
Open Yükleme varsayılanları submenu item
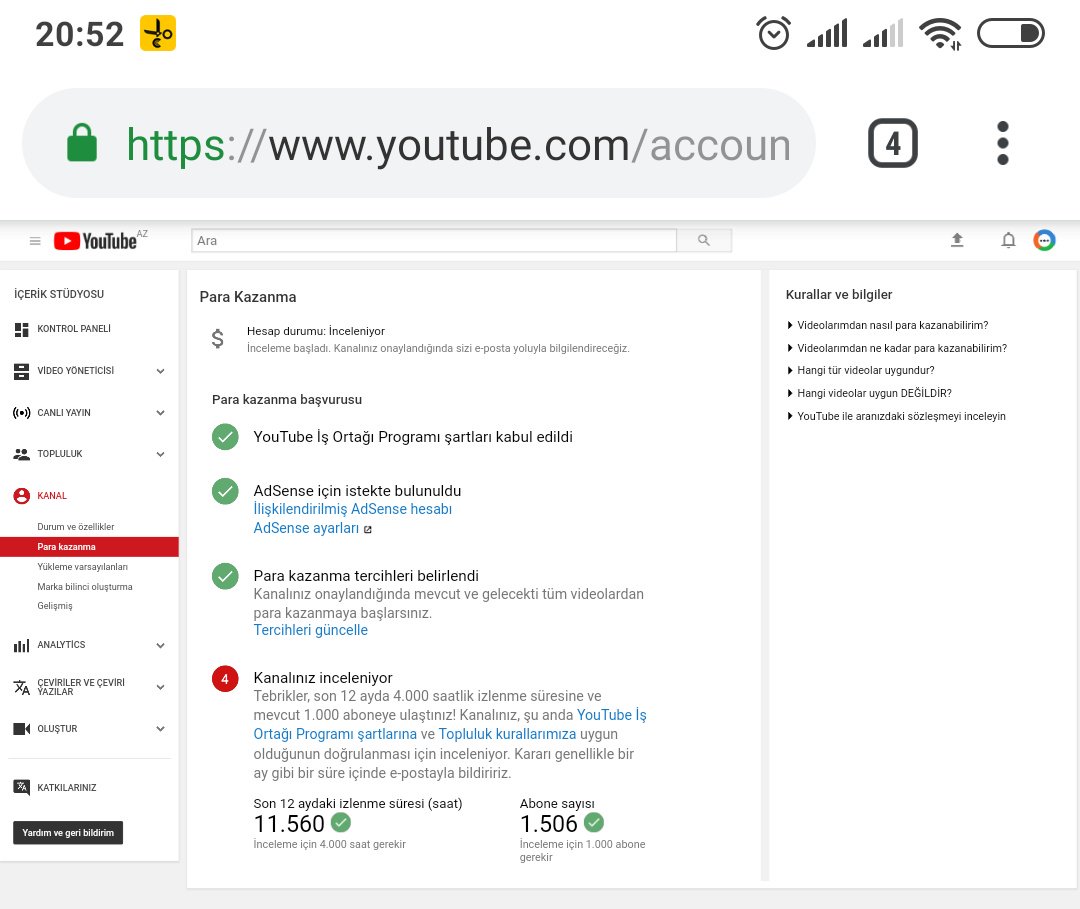[x=83, y=567]
